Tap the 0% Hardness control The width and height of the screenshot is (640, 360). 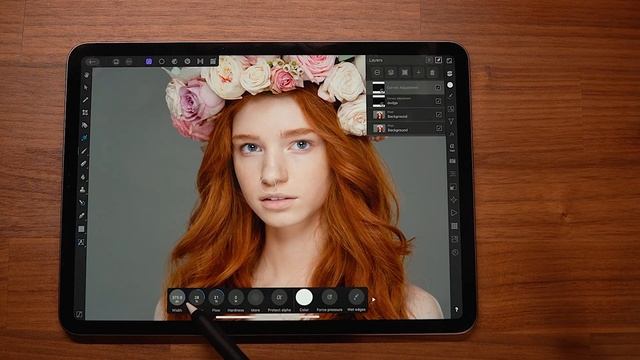(x=236, y=298)
